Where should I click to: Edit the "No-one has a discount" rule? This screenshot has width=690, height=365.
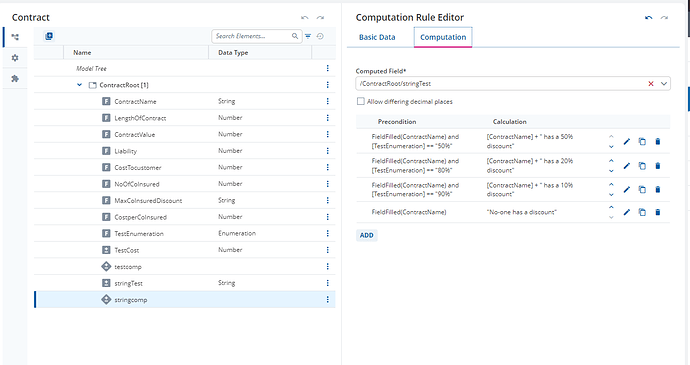(x=627, y=212)
